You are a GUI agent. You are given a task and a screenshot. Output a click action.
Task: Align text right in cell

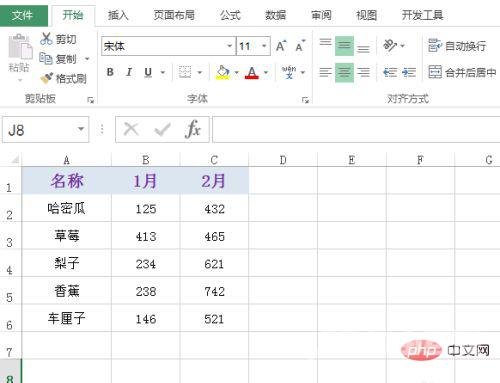(x=363, y=72)
